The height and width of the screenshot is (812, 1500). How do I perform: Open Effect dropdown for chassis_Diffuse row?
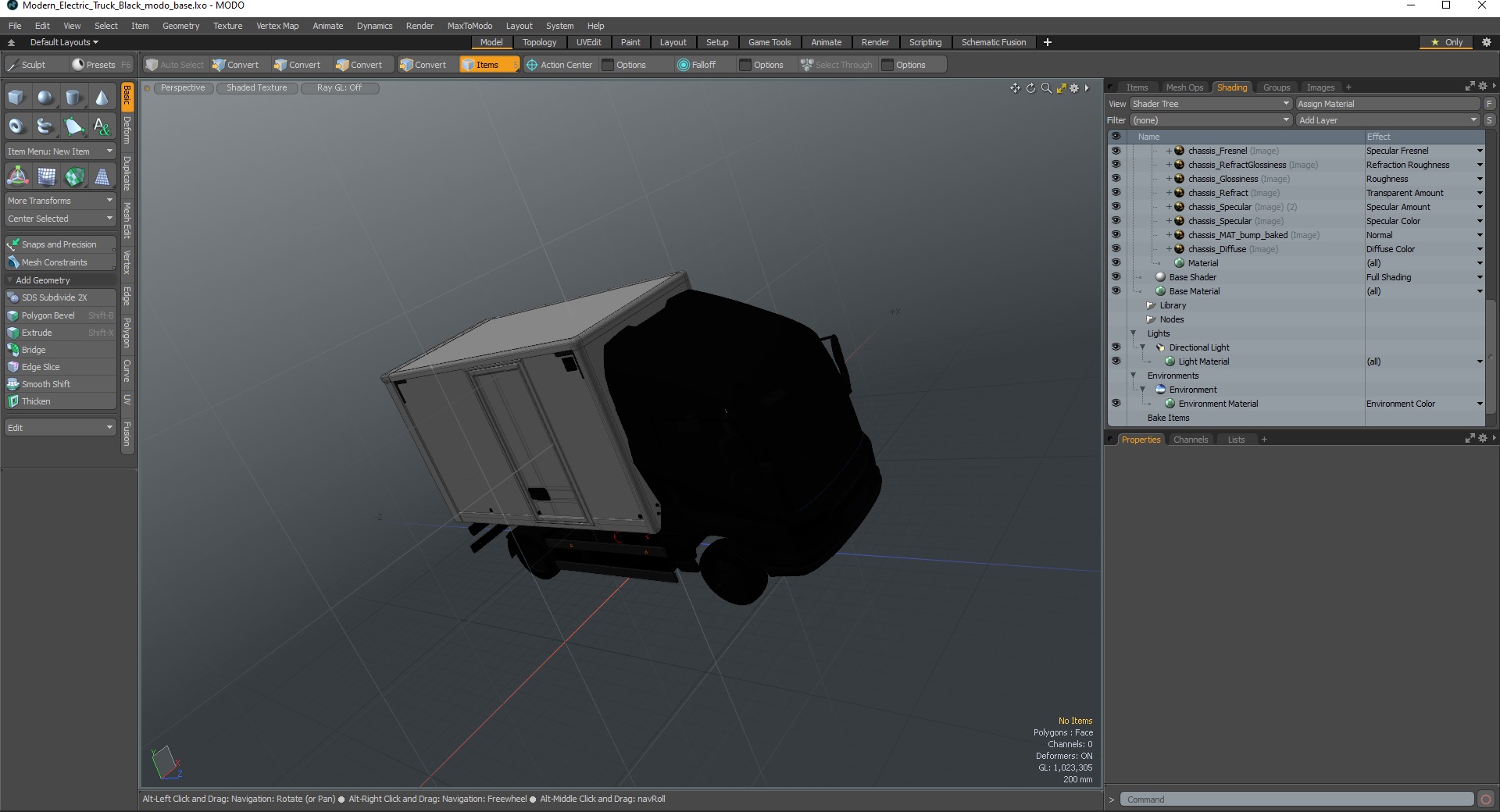click(x=1480, y=249)
